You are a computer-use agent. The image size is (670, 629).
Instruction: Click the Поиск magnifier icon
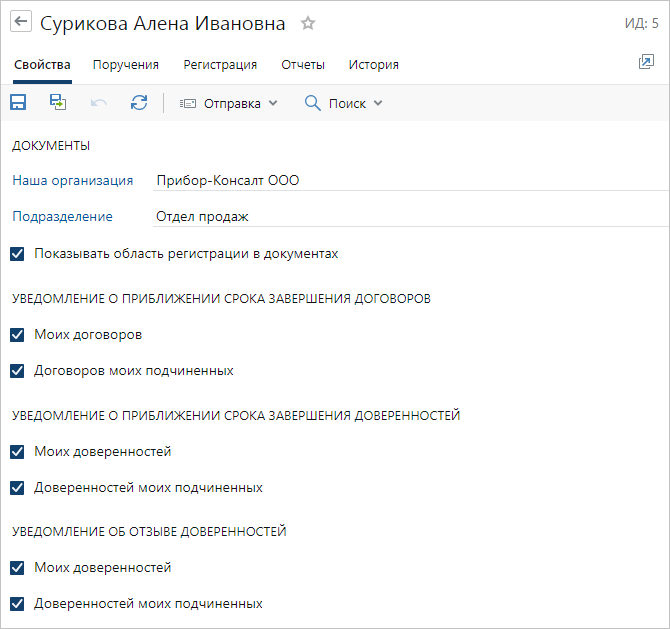313,103
